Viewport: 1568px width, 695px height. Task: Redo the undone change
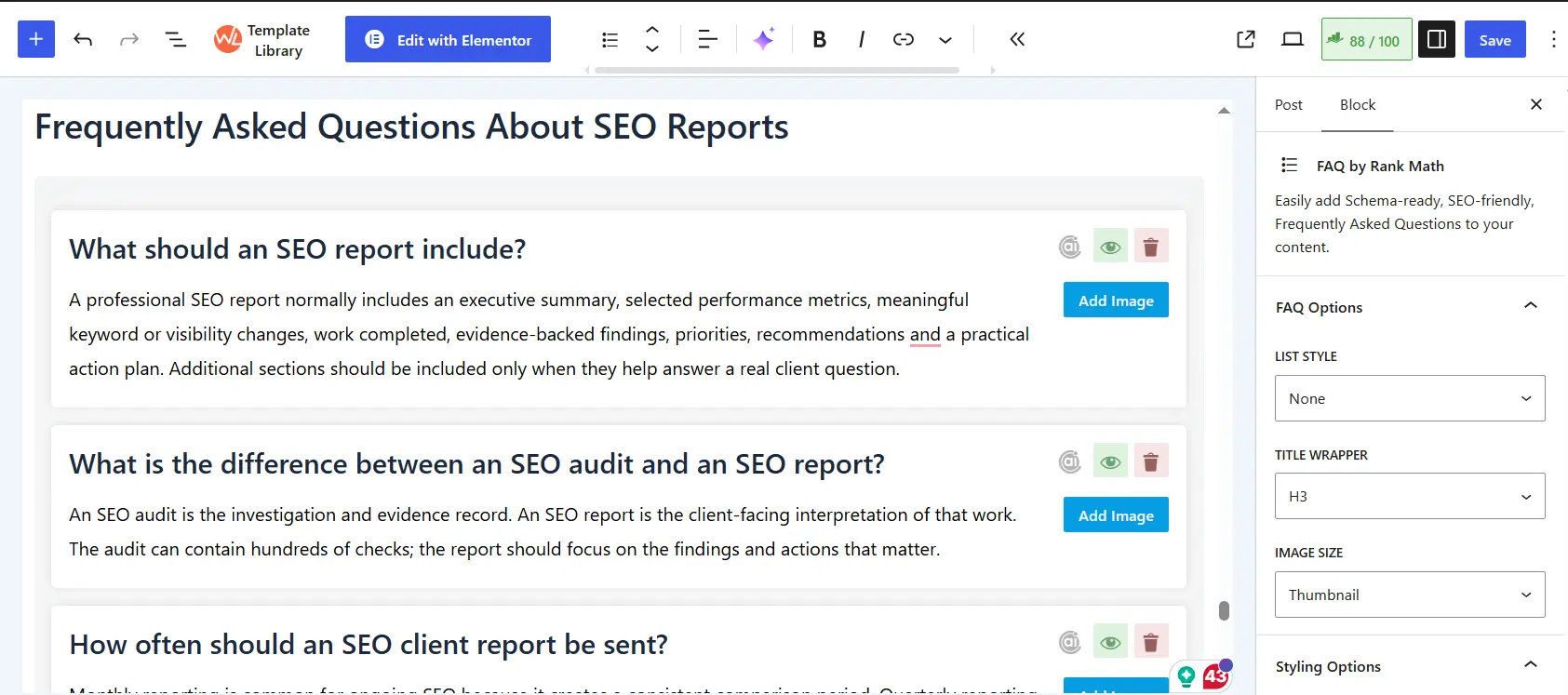click(x=129, y=39)
